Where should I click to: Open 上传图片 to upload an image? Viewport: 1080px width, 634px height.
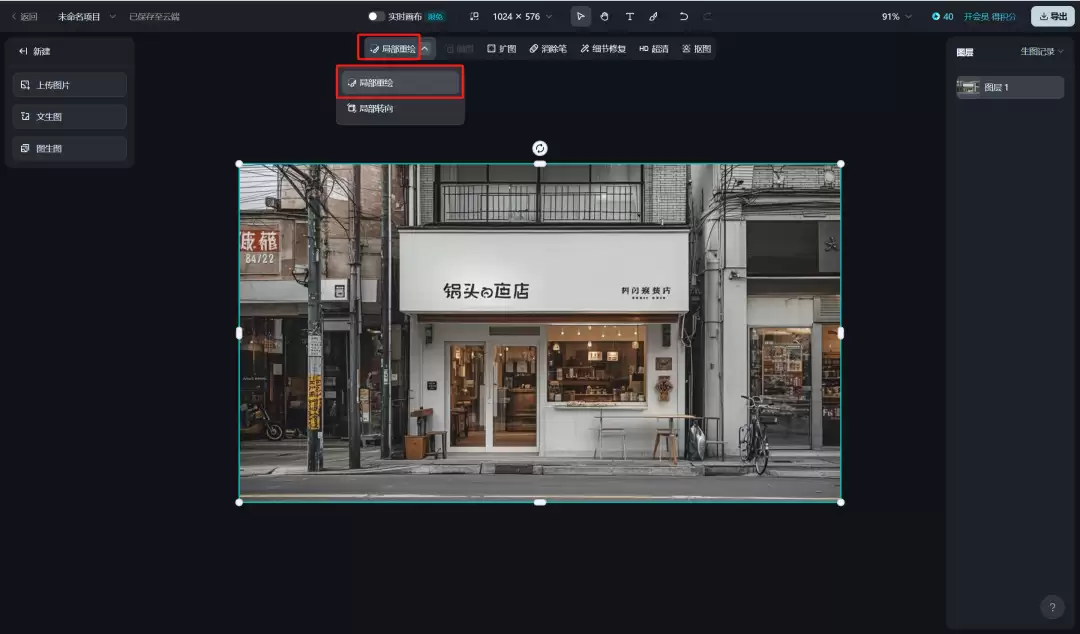(x=69, y=85)
